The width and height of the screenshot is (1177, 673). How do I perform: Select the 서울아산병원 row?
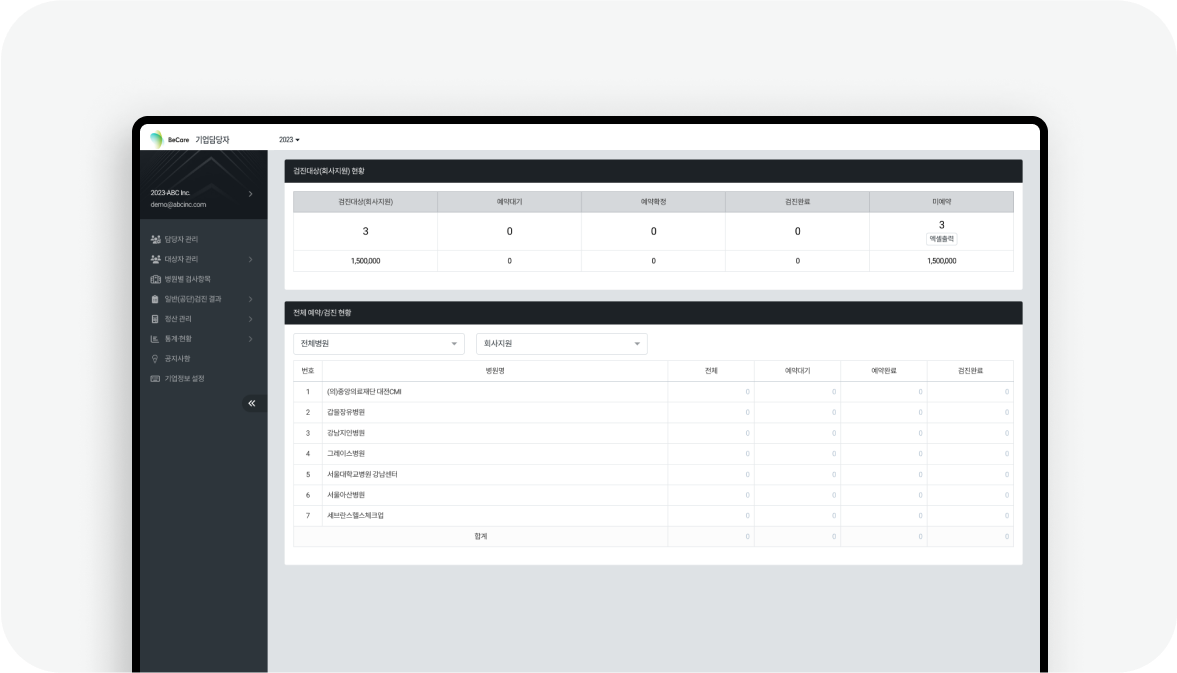[x=653, y=494]
